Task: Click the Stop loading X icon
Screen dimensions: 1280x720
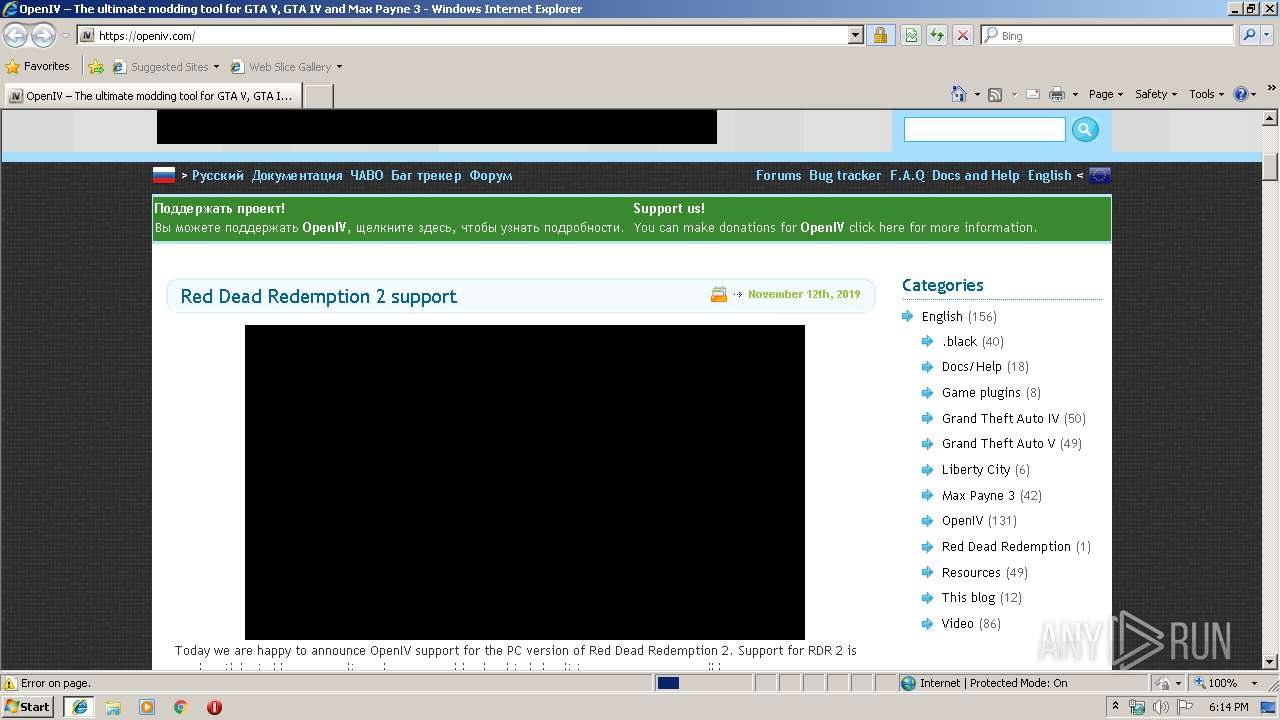Action: [963, 35]
